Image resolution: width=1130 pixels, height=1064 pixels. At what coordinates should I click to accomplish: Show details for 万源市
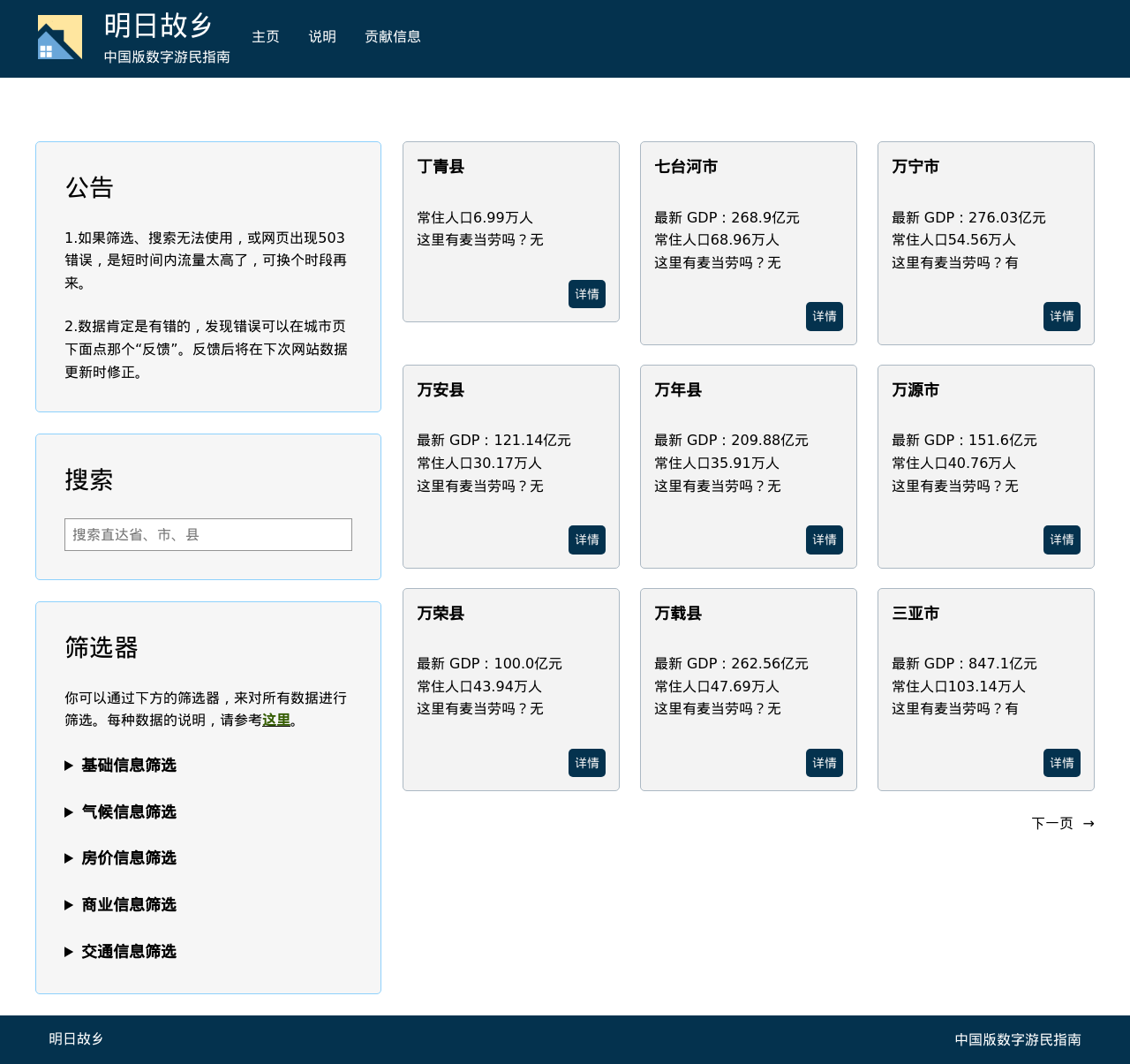[1062, 540]
